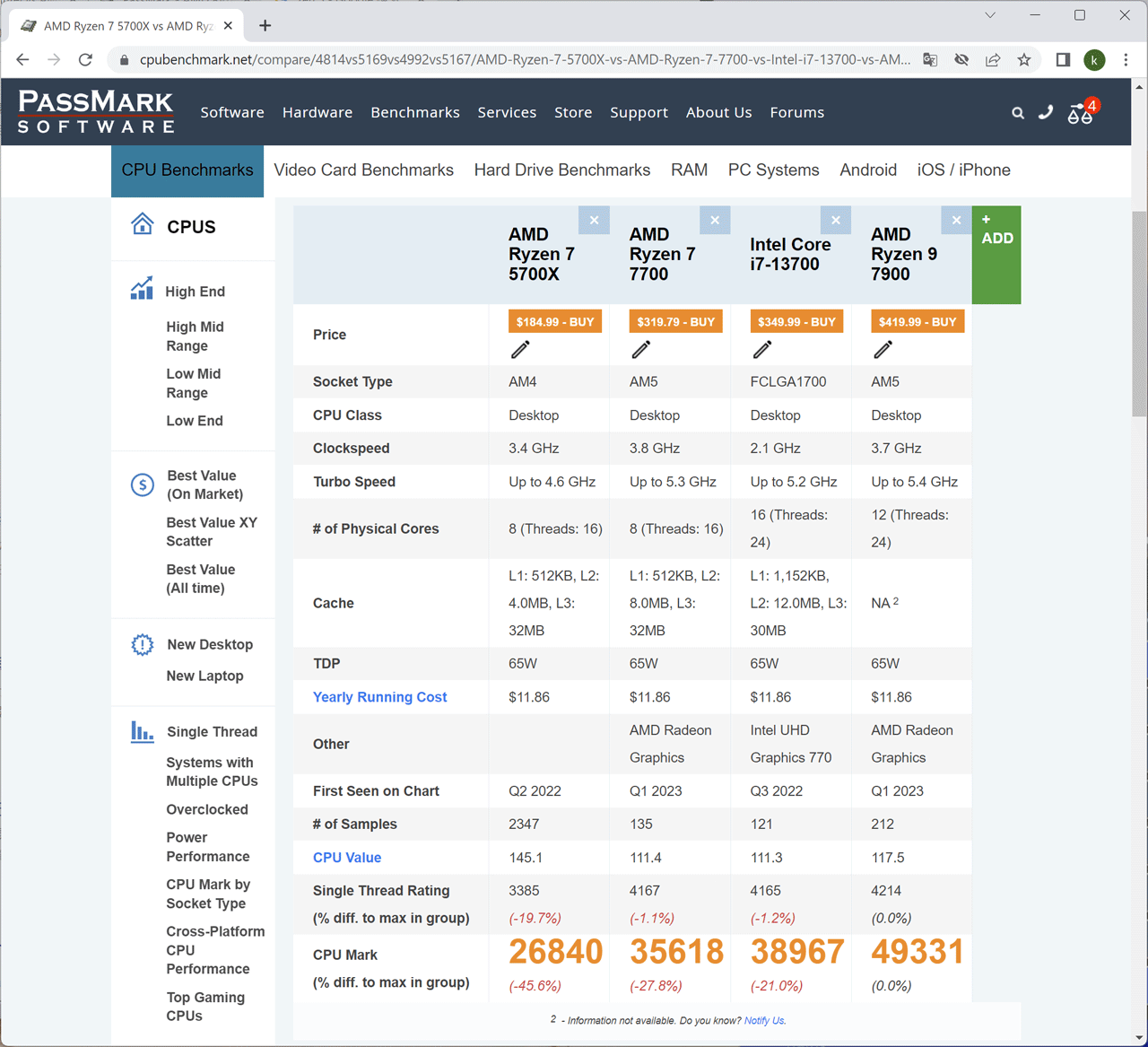This screenshot has width=1148, height=1047.
Task: Go back with the browser back arrow
Action: [x=23, y=60]
